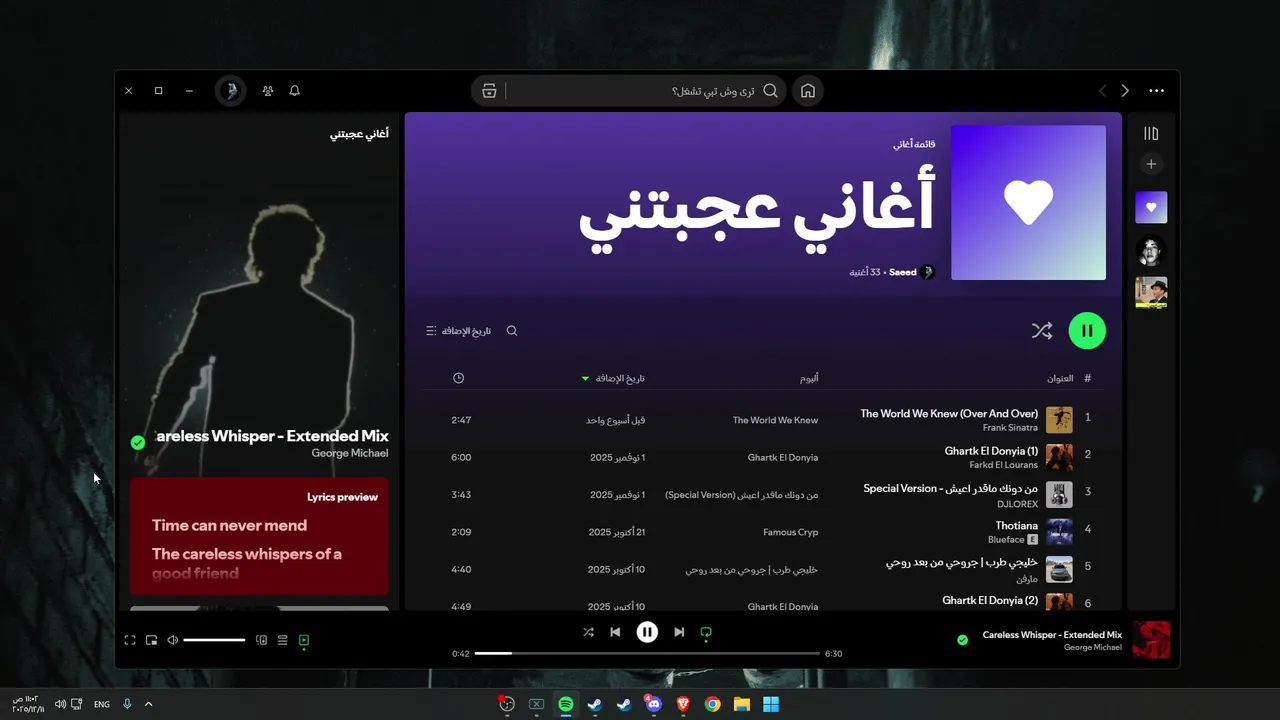Sort by the 'ألبوم' column header
The width and height of the screenshot is (1280, 720).
pos(809,378)
